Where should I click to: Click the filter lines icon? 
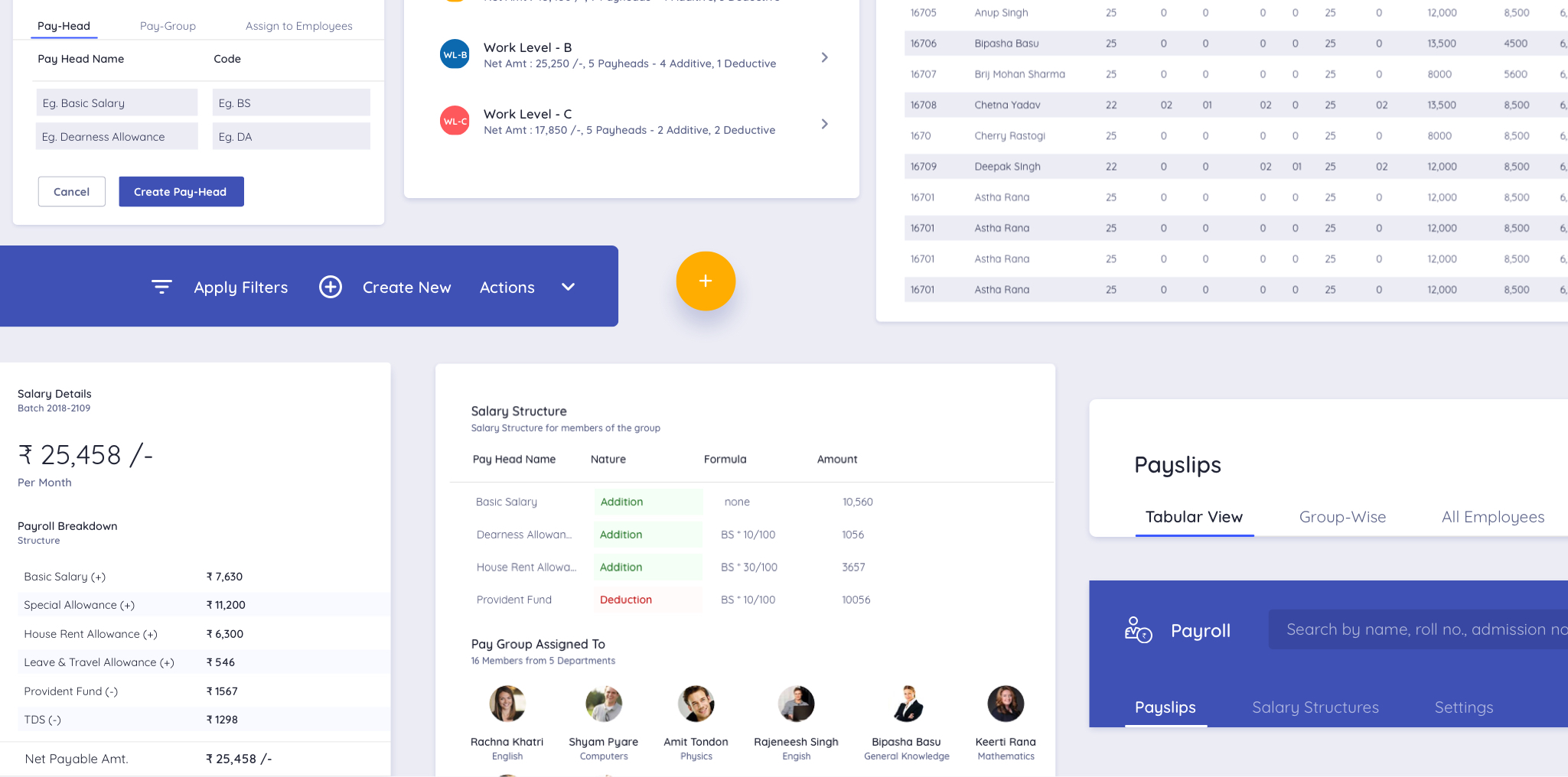[161, 287]
